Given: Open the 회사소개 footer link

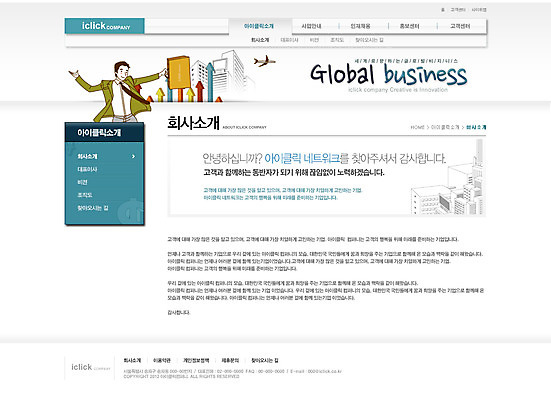Looking at the screenshot, I should pos(132,361).
